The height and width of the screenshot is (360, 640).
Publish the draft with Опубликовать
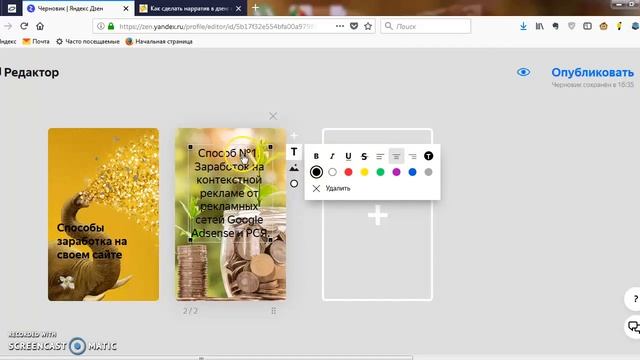coord(592,72)
